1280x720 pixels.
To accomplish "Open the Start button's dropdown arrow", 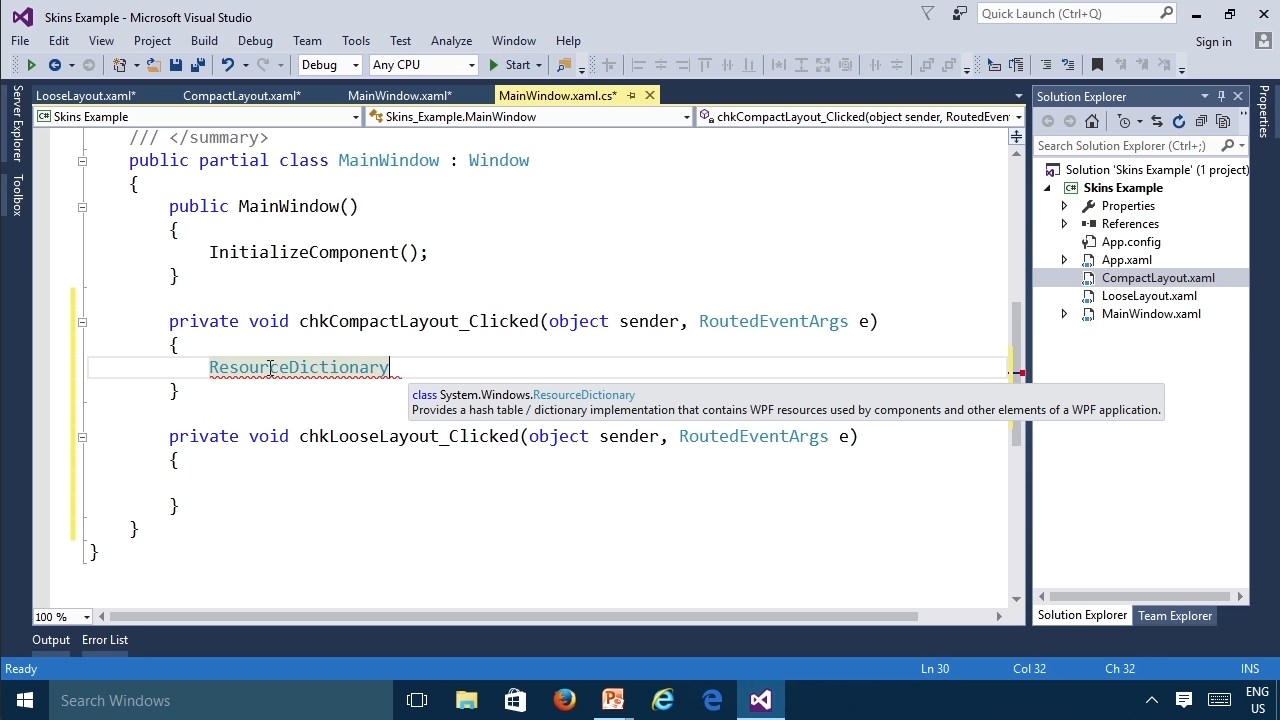I will pyautogui.click(x=538, y=65).
